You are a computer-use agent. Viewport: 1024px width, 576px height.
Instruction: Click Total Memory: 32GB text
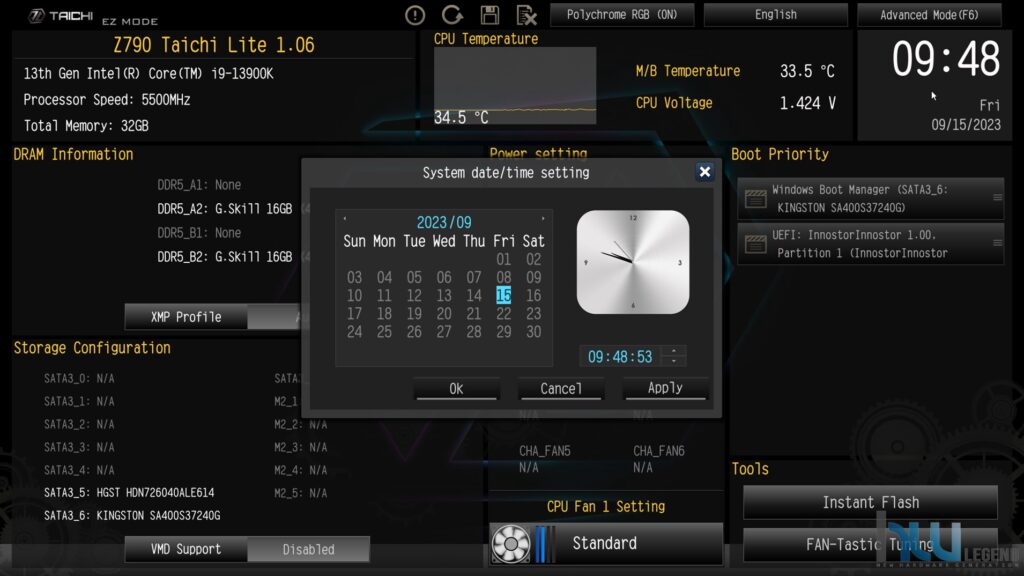[86, 126]
